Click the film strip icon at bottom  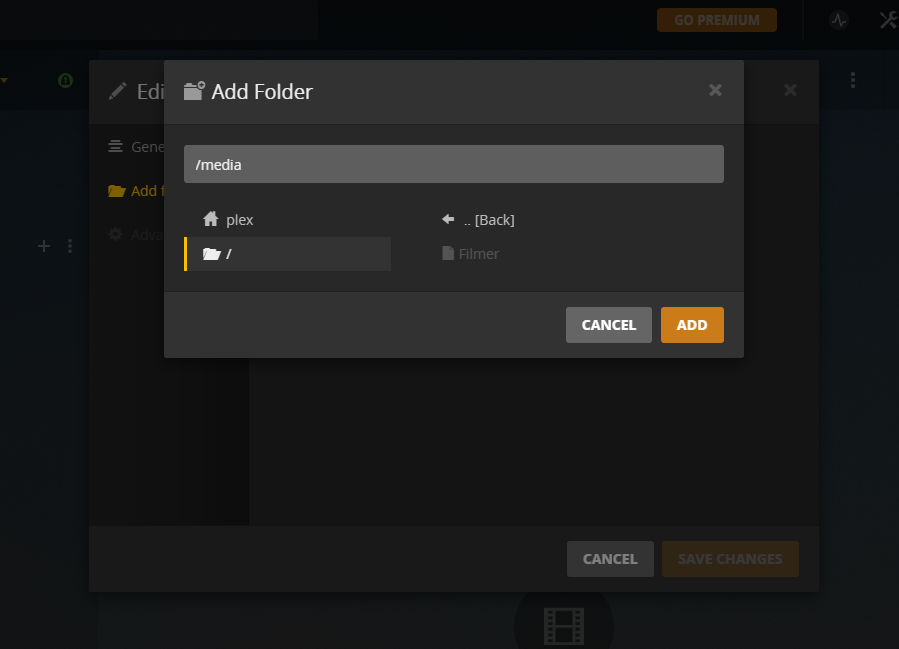tap(564, 626)
